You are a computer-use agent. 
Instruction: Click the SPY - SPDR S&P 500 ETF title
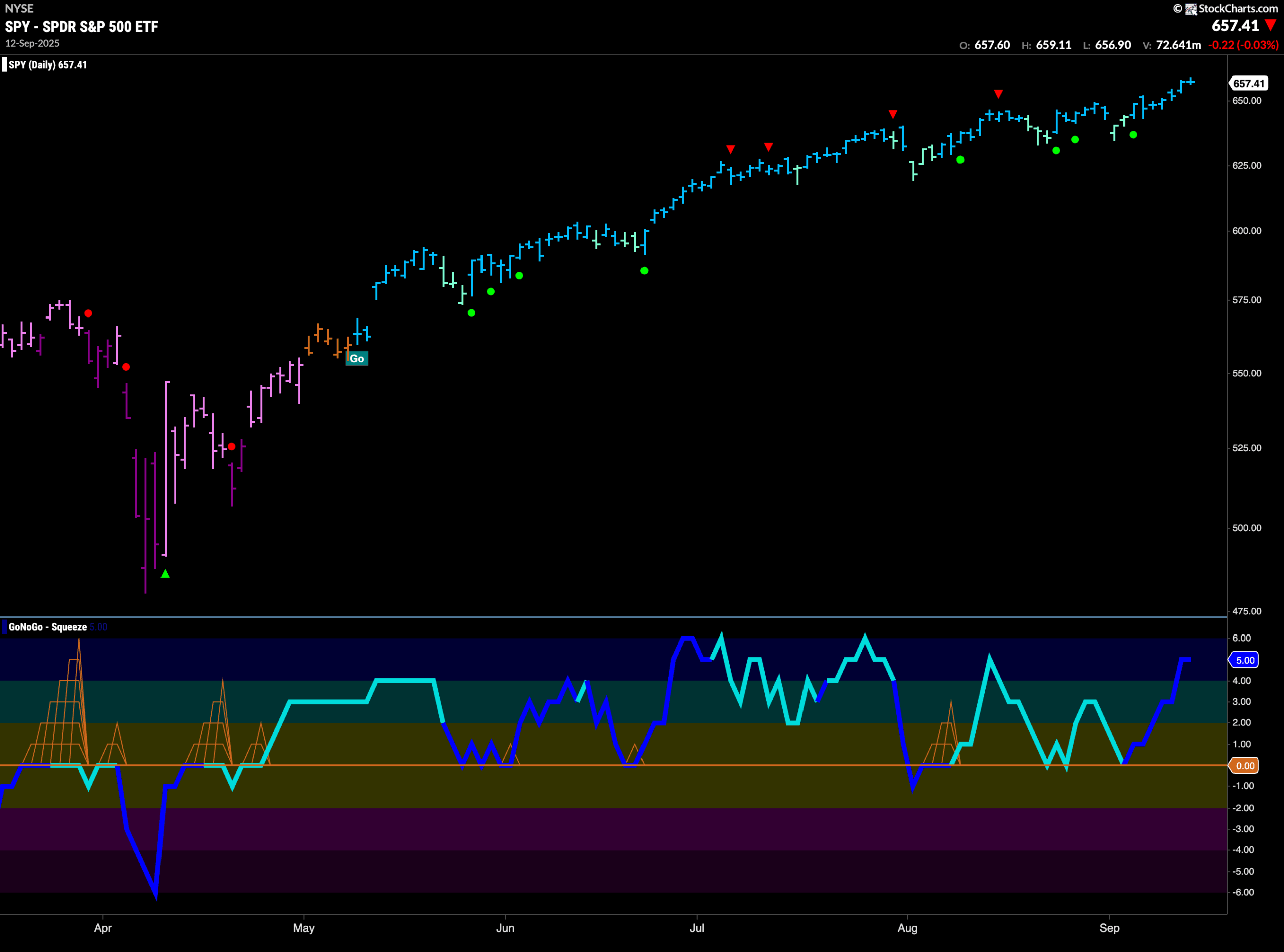pos(81,27)
